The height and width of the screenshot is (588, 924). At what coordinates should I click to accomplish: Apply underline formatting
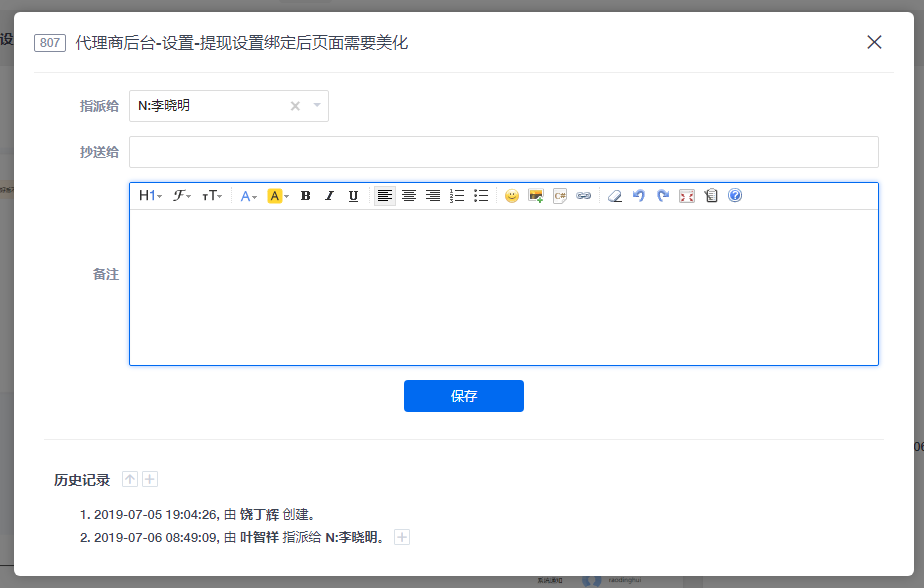pos(353,196)
